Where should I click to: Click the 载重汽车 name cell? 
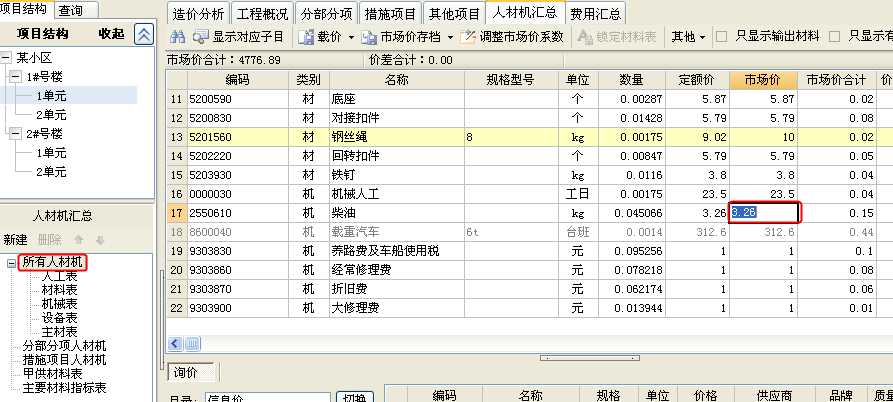(x=396, y=232)
